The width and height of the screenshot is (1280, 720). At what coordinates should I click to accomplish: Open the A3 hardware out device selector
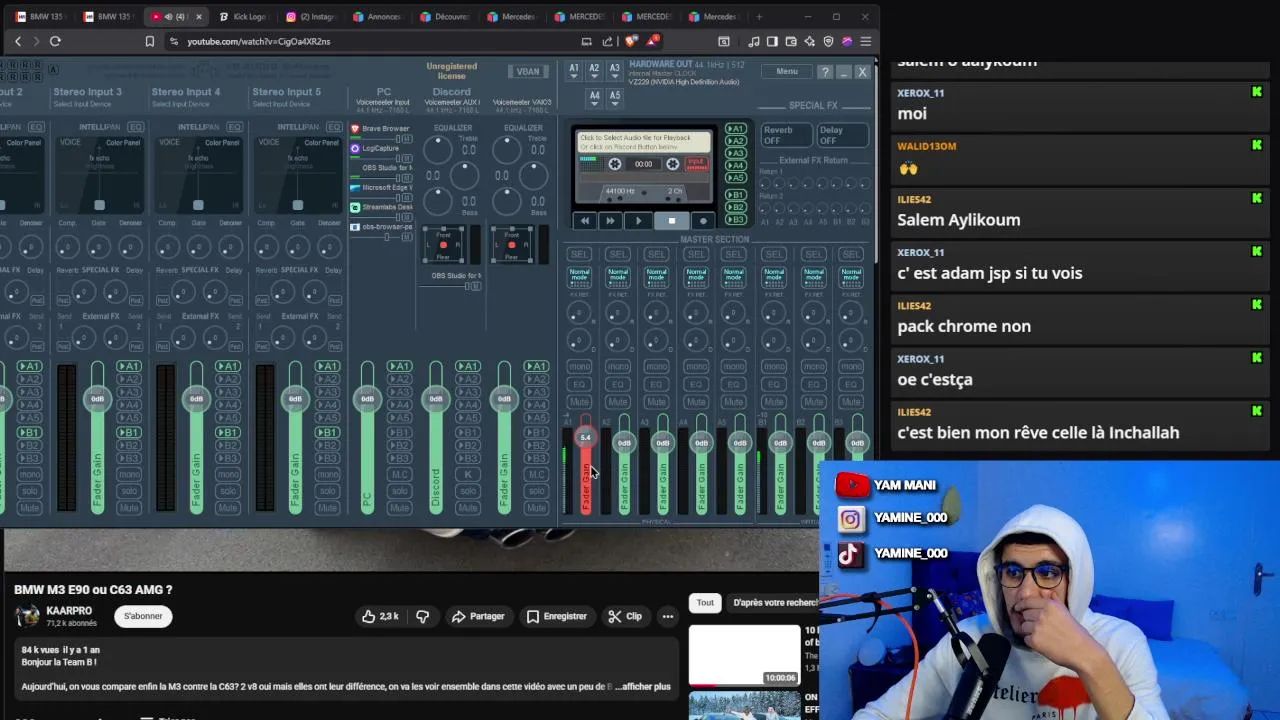[615, 69]
